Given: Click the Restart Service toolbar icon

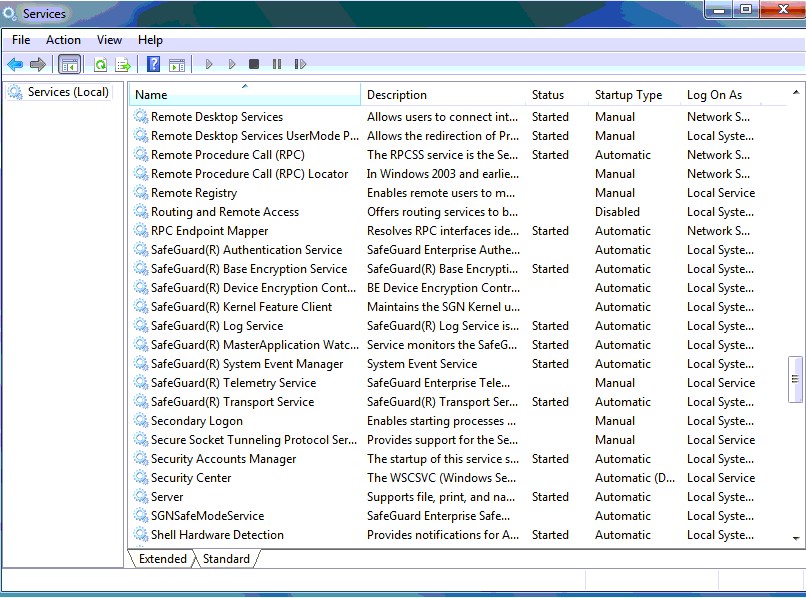Looking at the screenshot, I should pos(300,64).
